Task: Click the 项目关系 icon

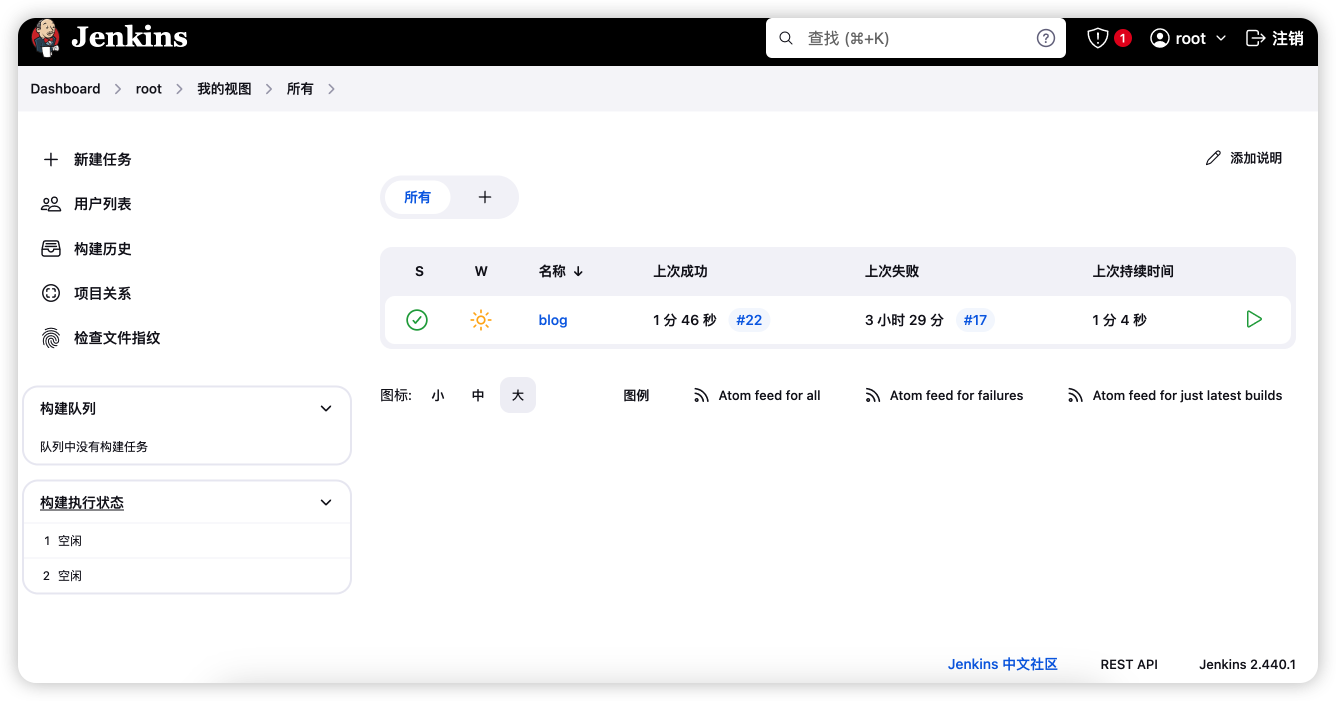Action: click(x=51, y=293)
